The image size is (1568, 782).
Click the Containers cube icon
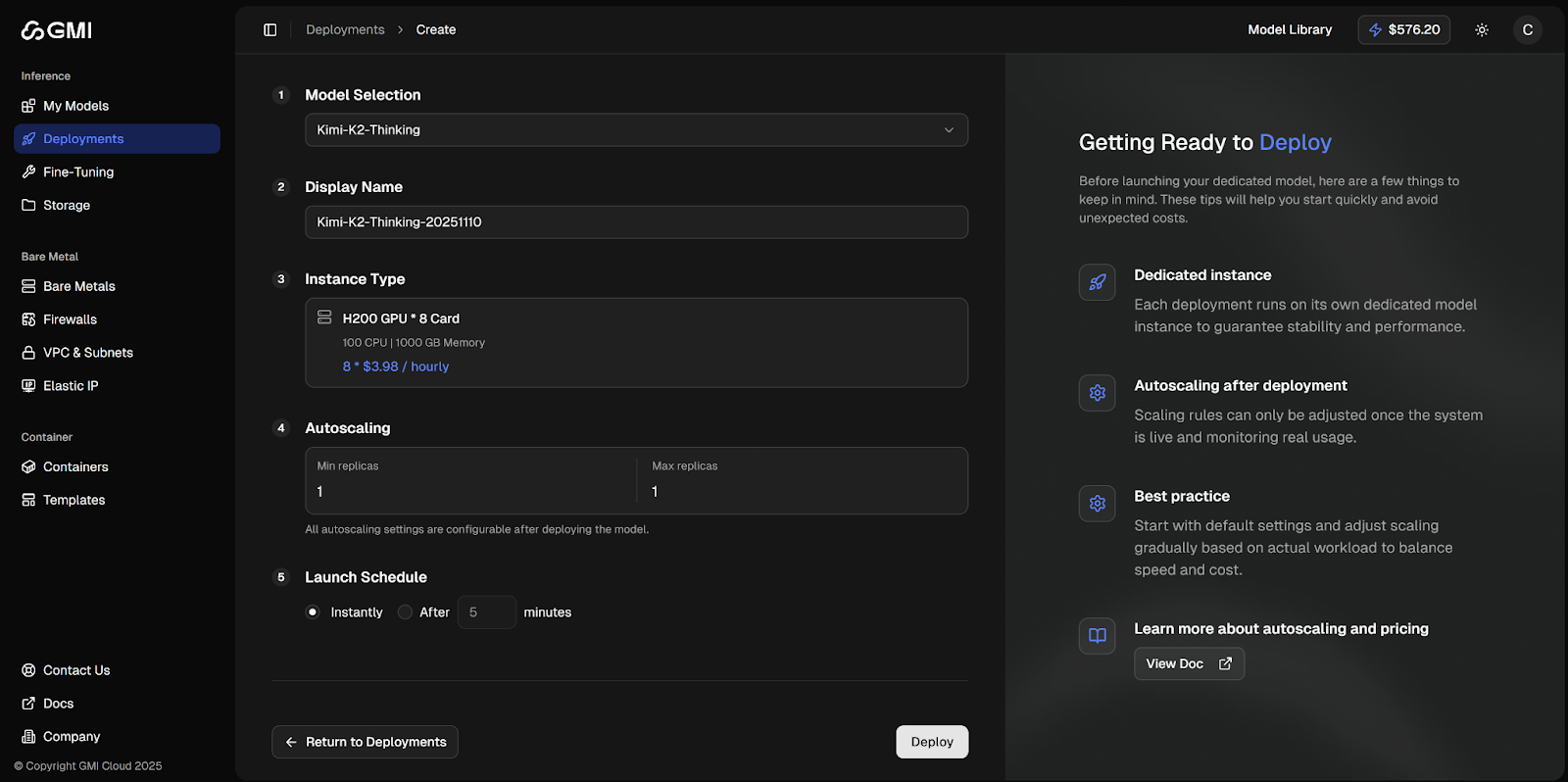pyautogui.click(x=28, y=467)
